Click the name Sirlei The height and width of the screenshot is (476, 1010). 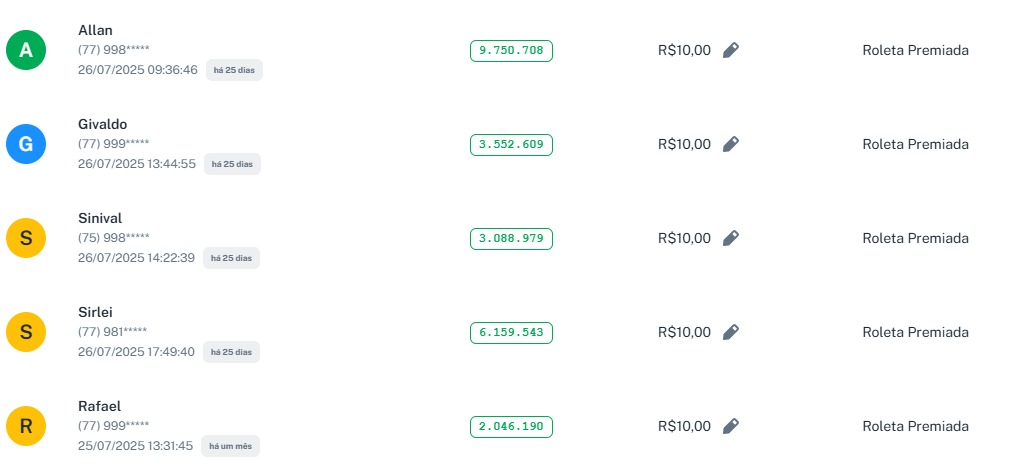(x=97, y=312)
